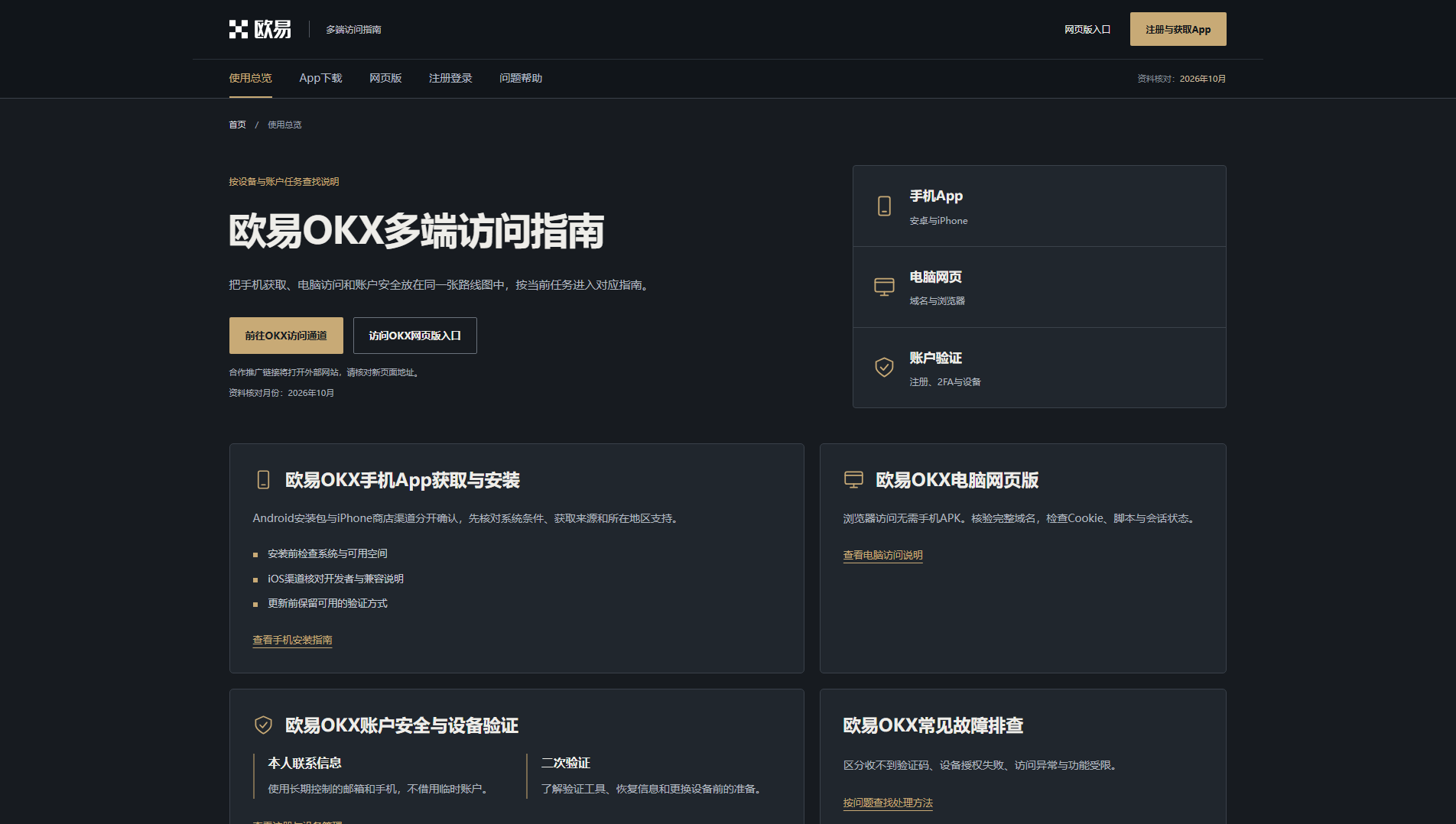Image resolution: width=1456 pixels, height=824 pixels.
Task: Click the 网页版入口 header link
Action: point(1087,29)
